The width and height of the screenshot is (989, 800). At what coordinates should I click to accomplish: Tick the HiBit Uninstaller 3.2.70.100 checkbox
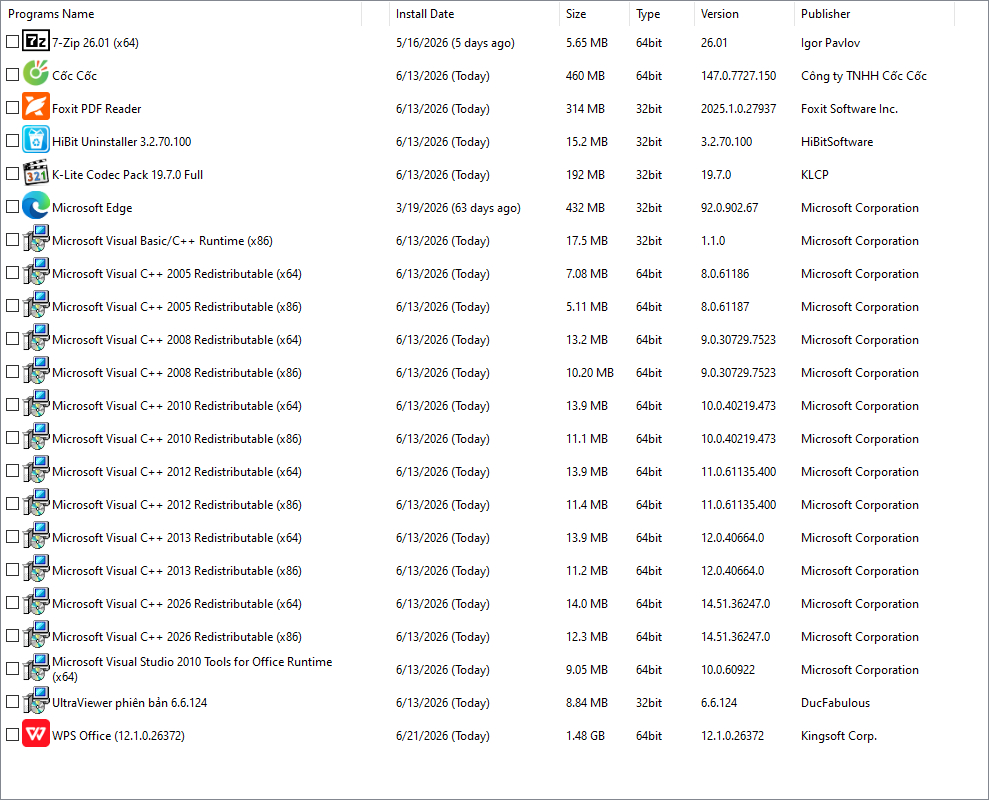[x=13, y=141]
